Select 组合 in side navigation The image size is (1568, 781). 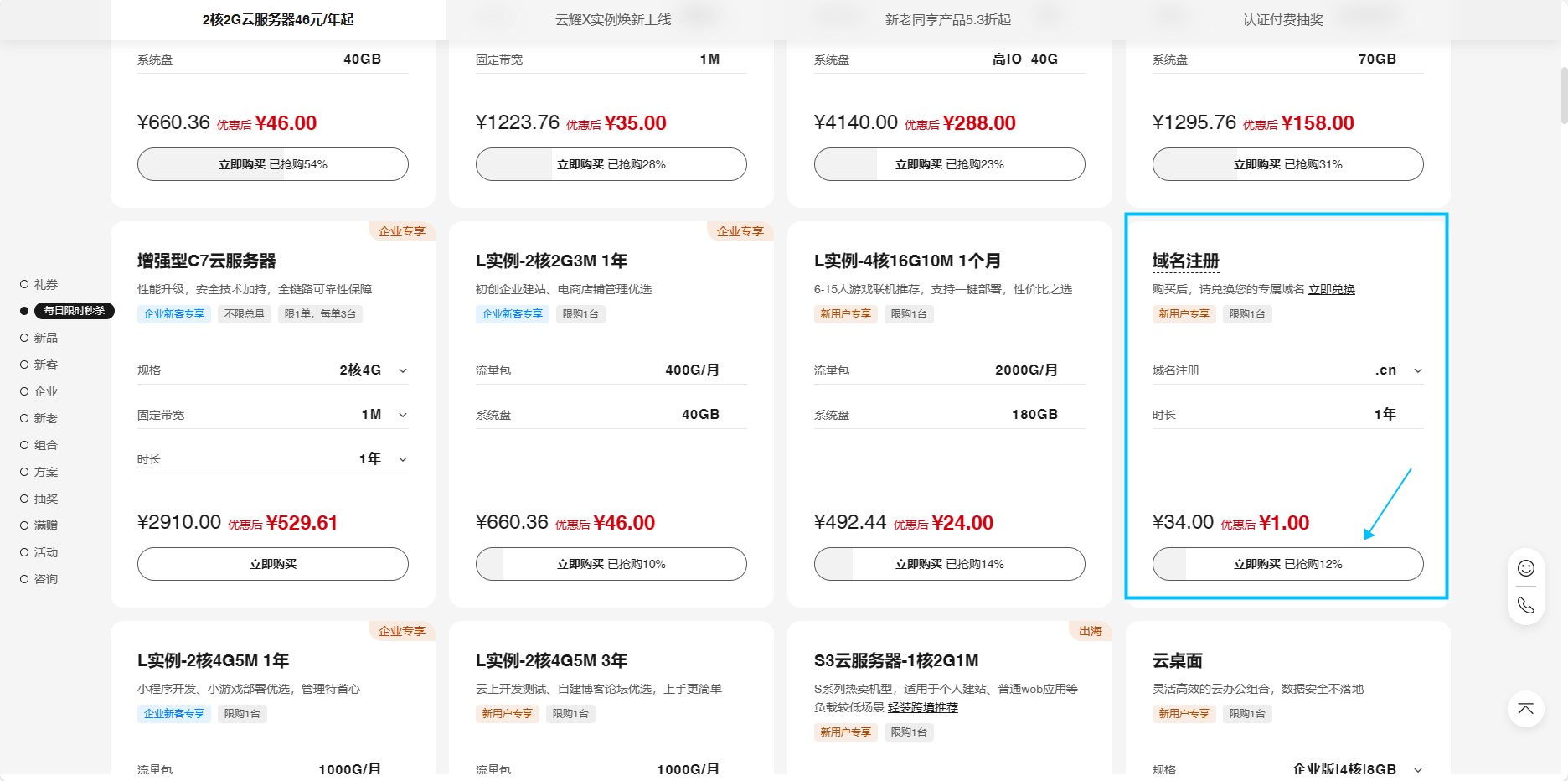tap(39, 445)
